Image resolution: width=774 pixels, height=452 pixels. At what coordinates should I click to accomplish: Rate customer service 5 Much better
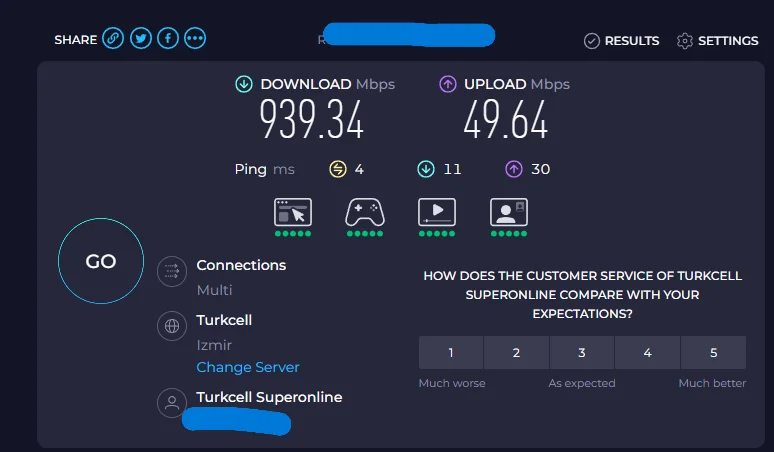coord(713,353)
